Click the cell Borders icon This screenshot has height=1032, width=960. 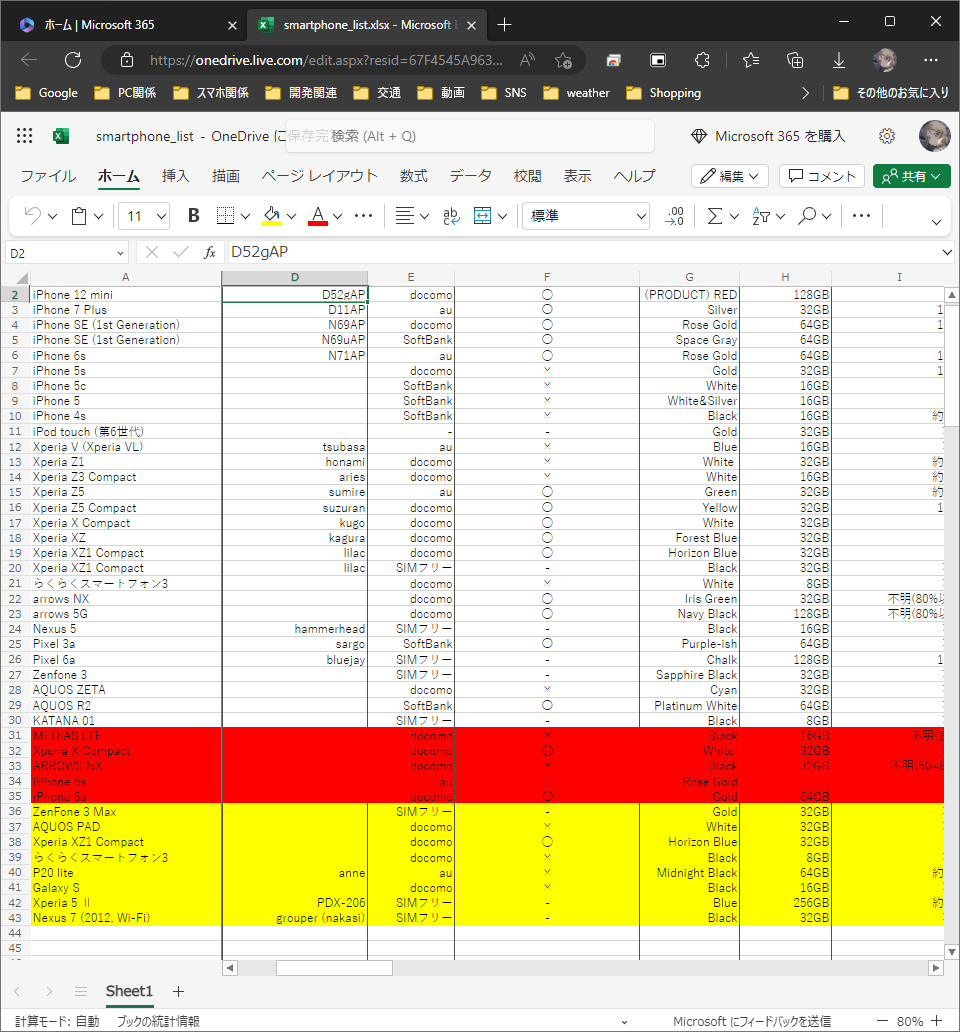coord(226,215)
